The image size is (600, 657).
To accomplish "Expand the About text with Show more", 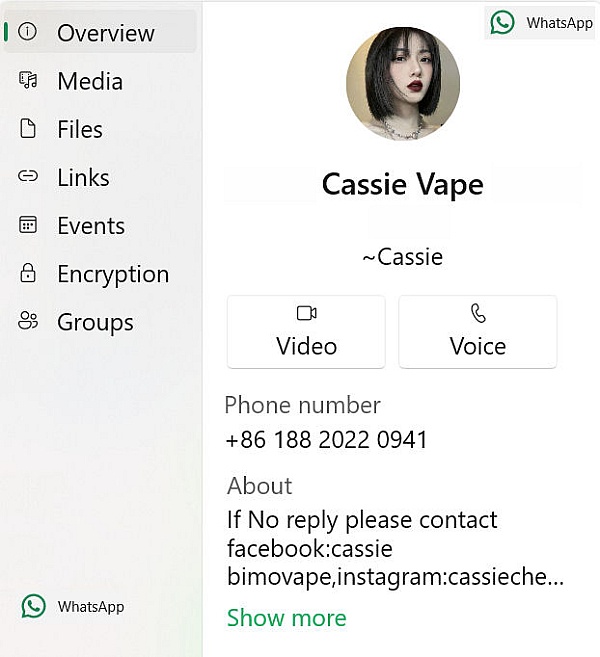I will pyautogui.click(x=286, y=618).
